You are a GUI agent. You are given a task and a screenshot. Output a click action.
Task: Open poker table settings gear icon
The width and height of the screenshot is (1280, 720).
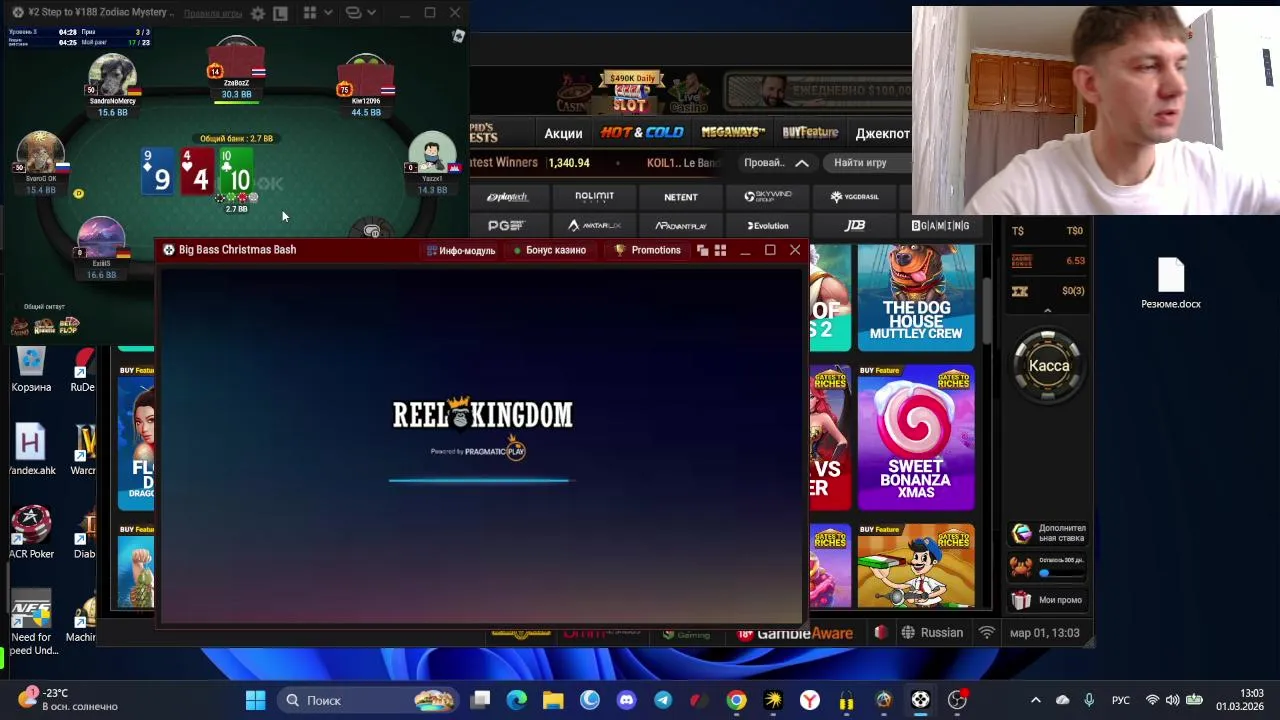click(258, 13)
